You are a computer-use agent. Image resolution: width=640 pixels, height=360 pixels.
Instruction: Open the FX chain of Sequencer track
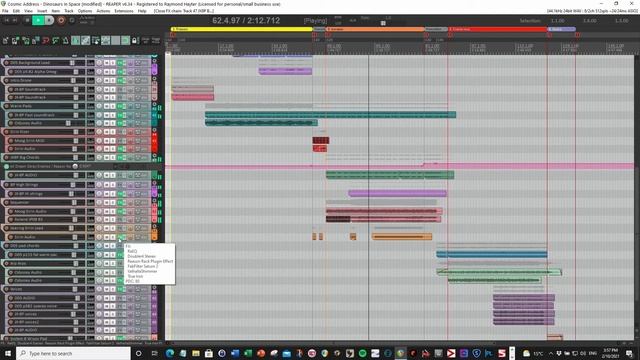pos(120,202)
